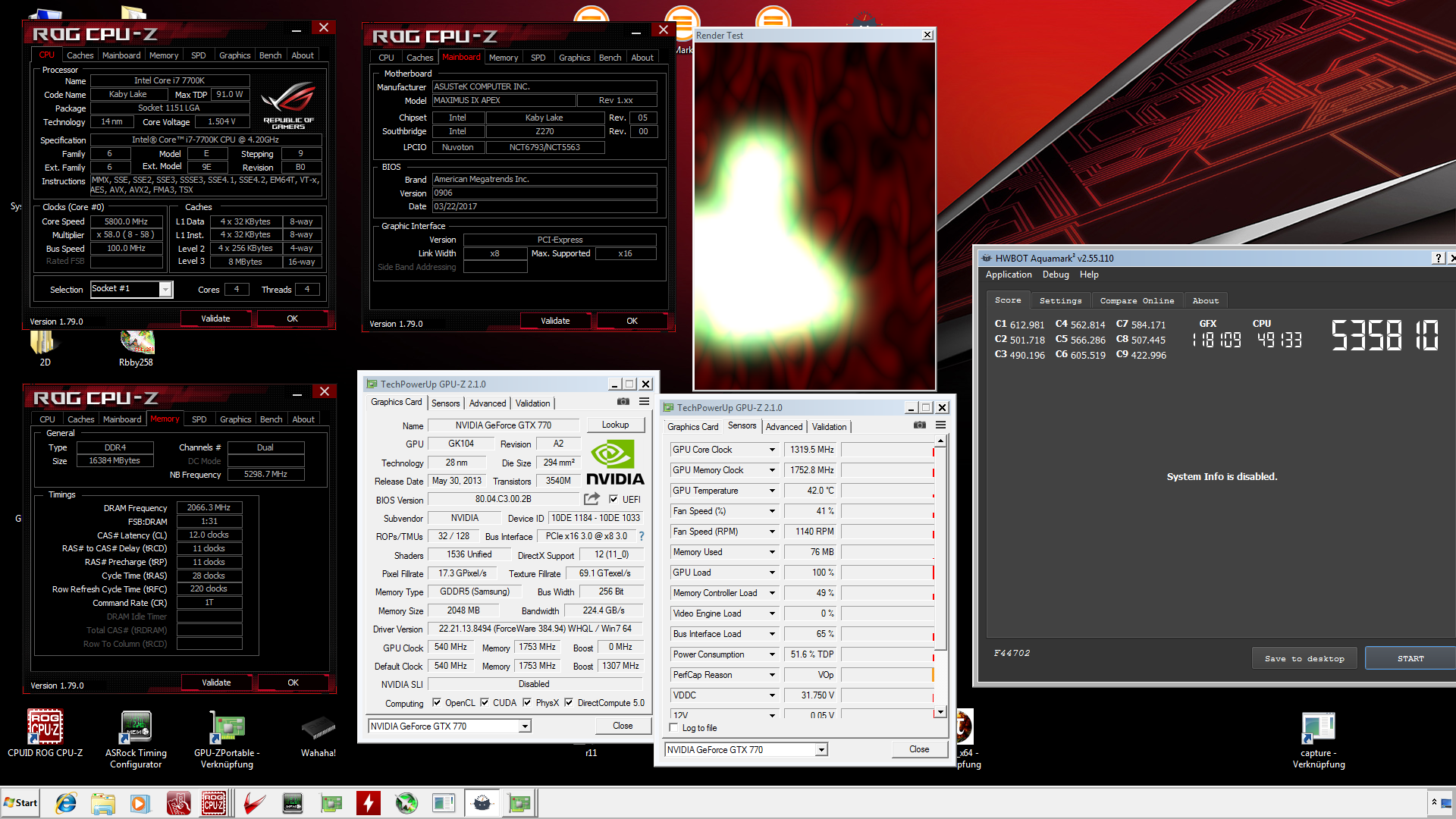Screen dimensions: 1456x819
Task: Launch Internet Explorer from taskbar
Action: 66,803
